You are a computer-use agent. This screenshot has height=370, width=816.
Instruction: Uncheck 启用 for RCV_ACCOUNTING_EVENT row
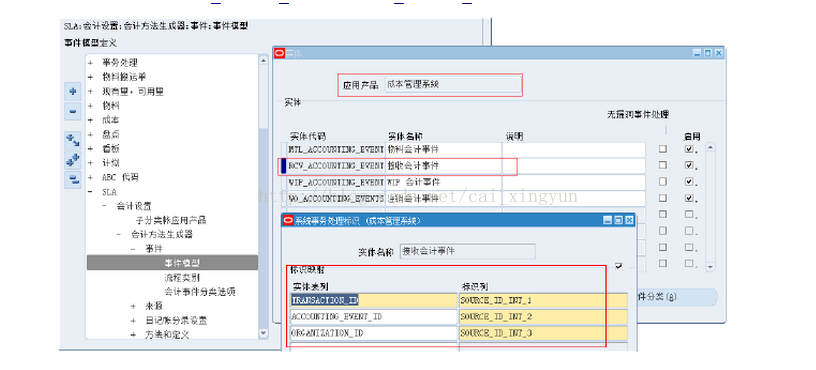point(689,165)
